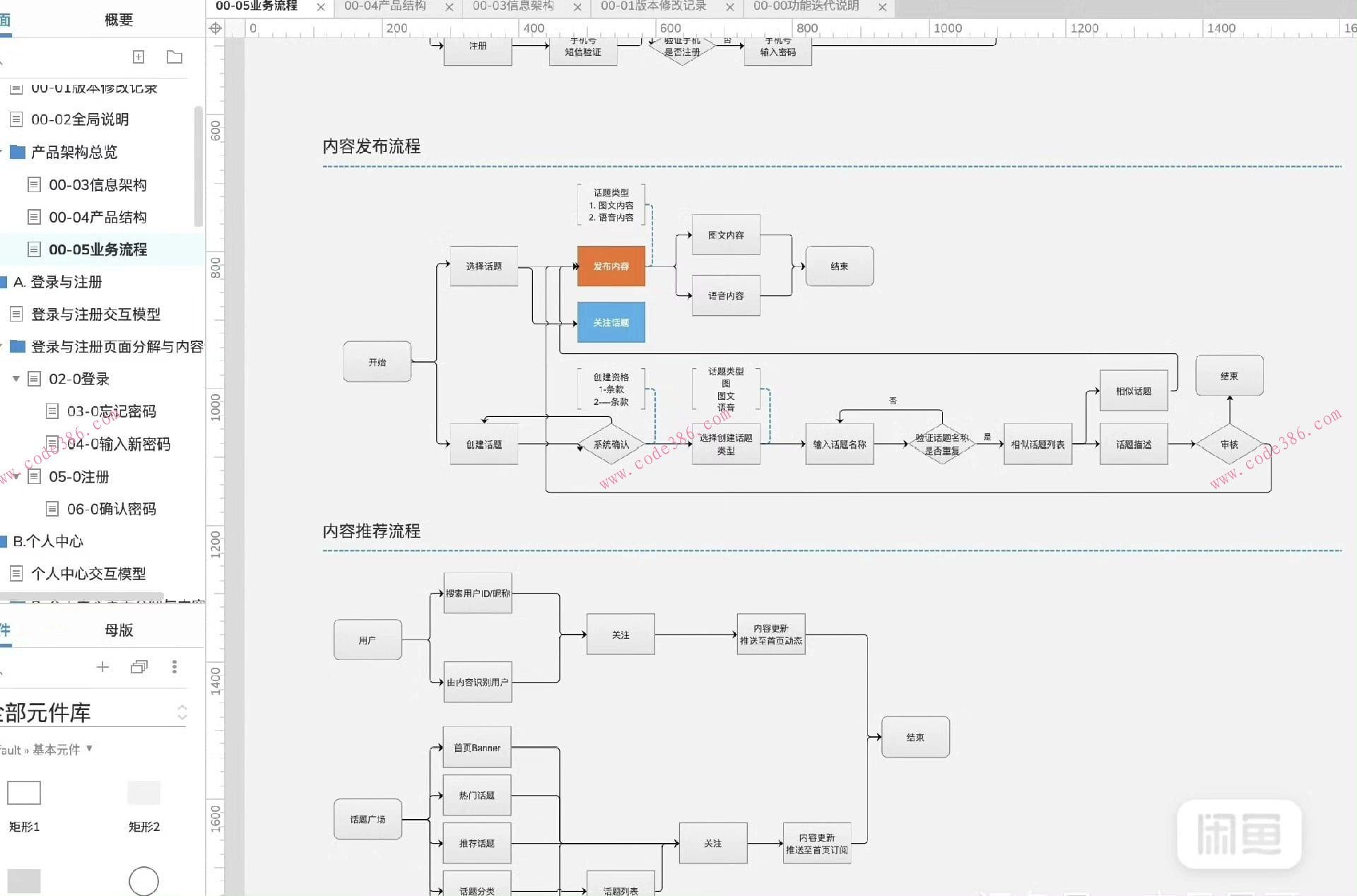Click the add library plus icon
Image resolution: width=1357 pixels, height=896 pixels.
click(102, 666)
